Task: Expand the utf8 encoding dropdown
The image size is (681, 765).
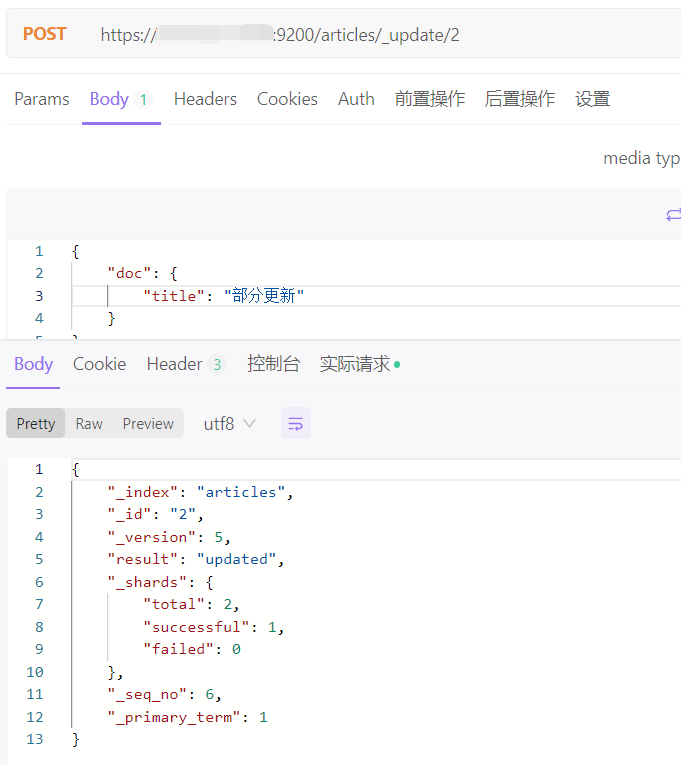Action: 230,423
